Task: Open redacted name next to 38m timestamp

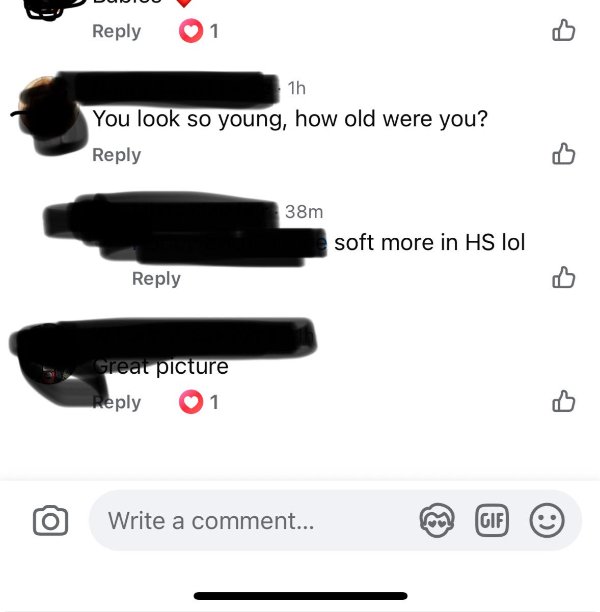Action: click(162, 213)
